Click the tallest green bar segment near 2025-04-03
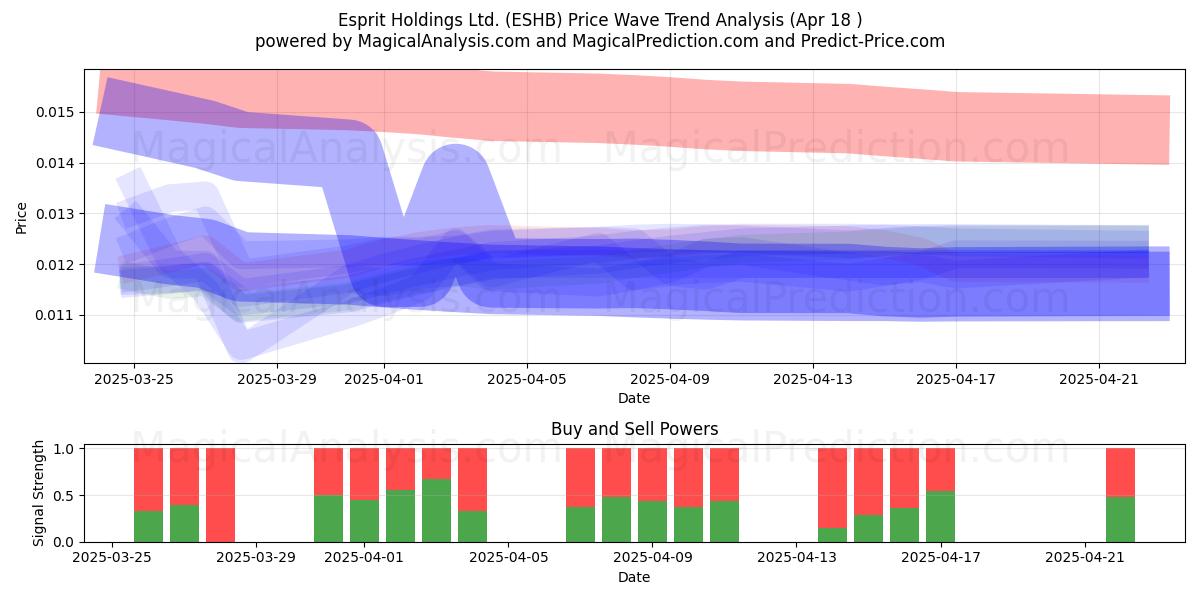The height and width of the screenshot is (600, 1200). tap(436, 510)
